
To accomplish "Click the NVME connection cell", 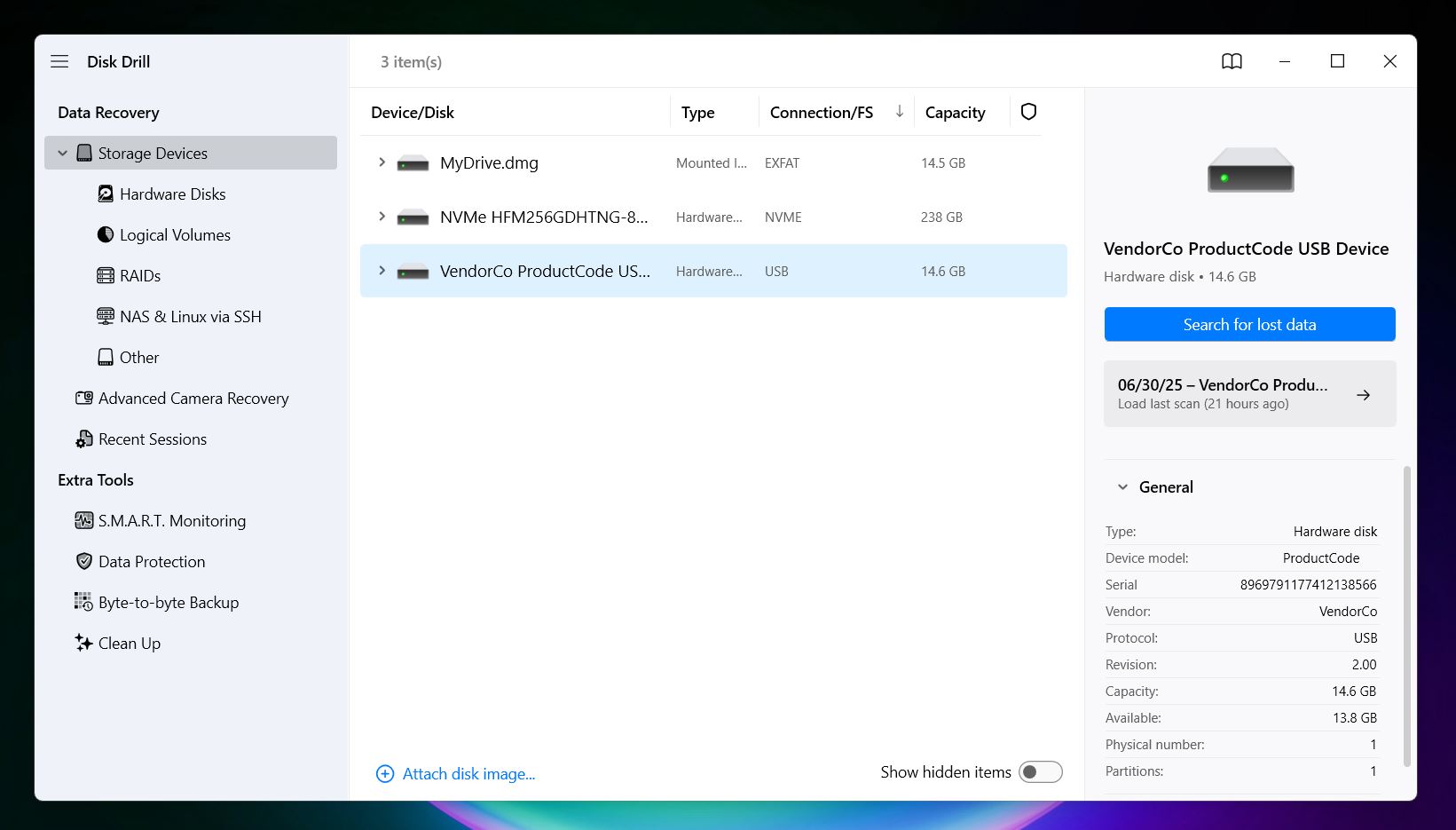I will (x=783, y=217).
